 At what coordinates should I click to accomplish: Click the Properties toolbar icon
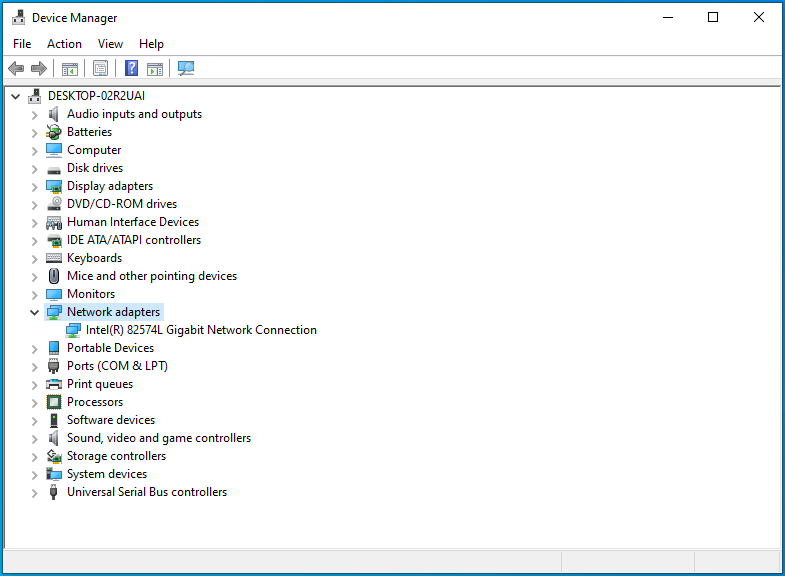pyautogui.click(x=100, y=68)
